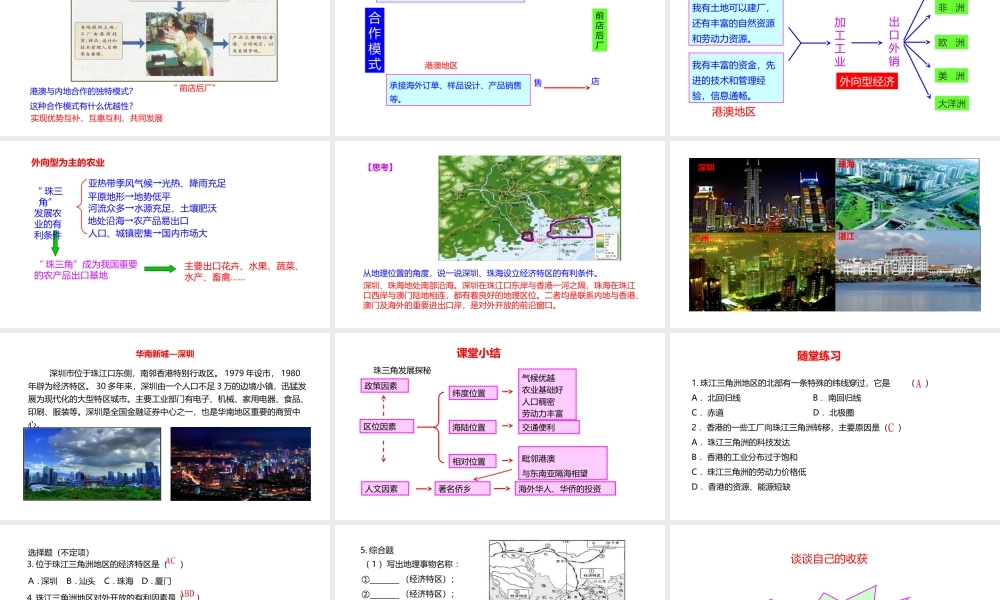Click the blue box starting 我有丰富的资金
The height and width of the screenshot is (600, 1000).
736,80
